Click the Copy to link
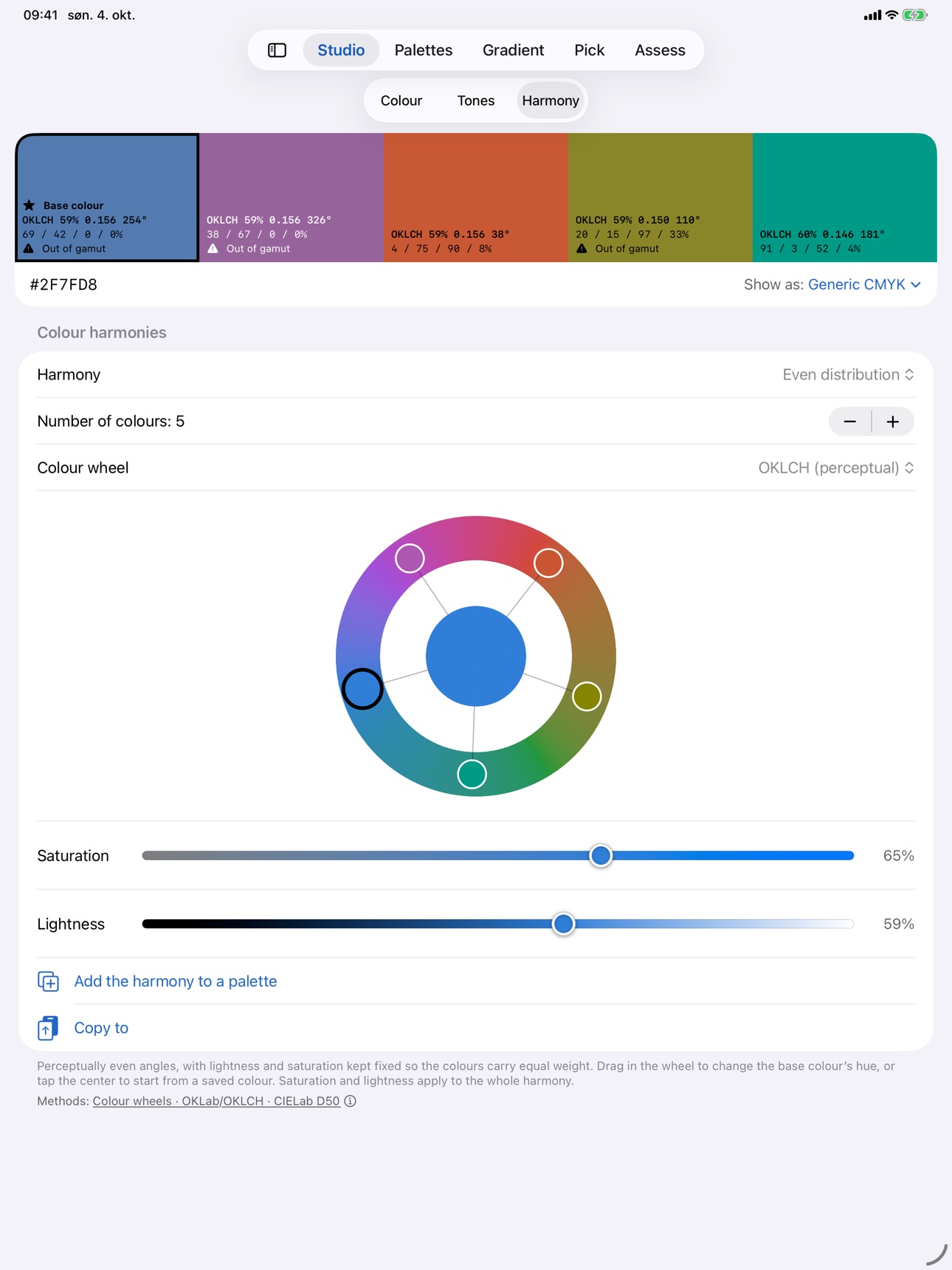This screenshot has height=1270, width=952. coord(101,1028)
